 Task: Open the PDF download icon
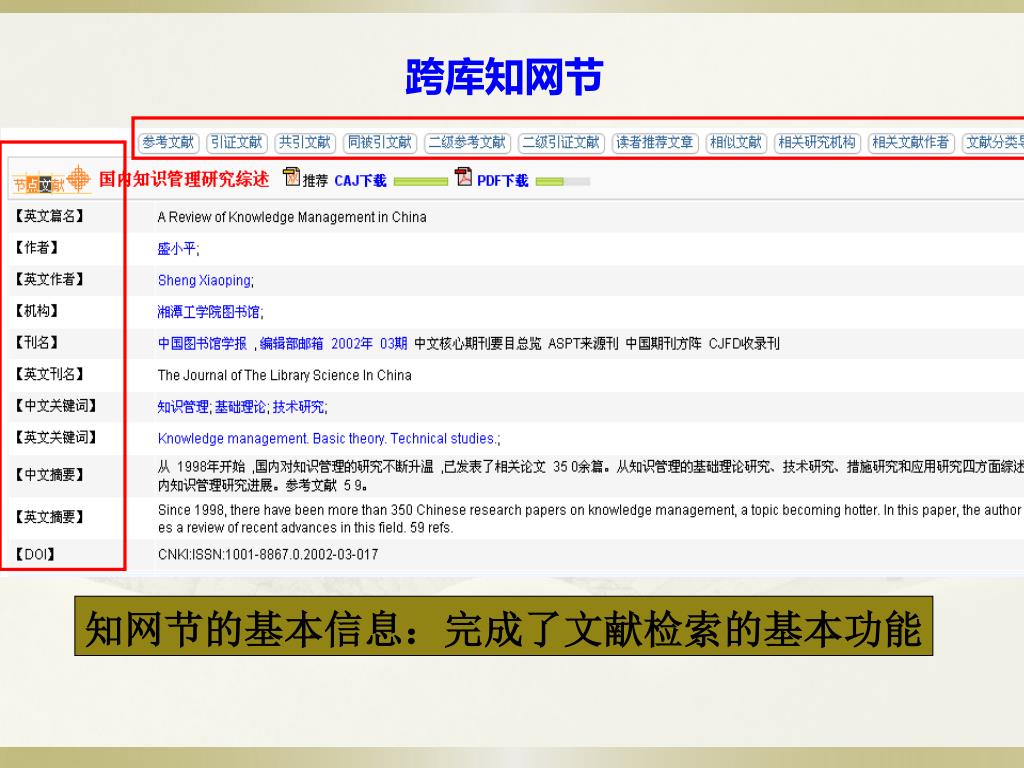pos(463,177)
